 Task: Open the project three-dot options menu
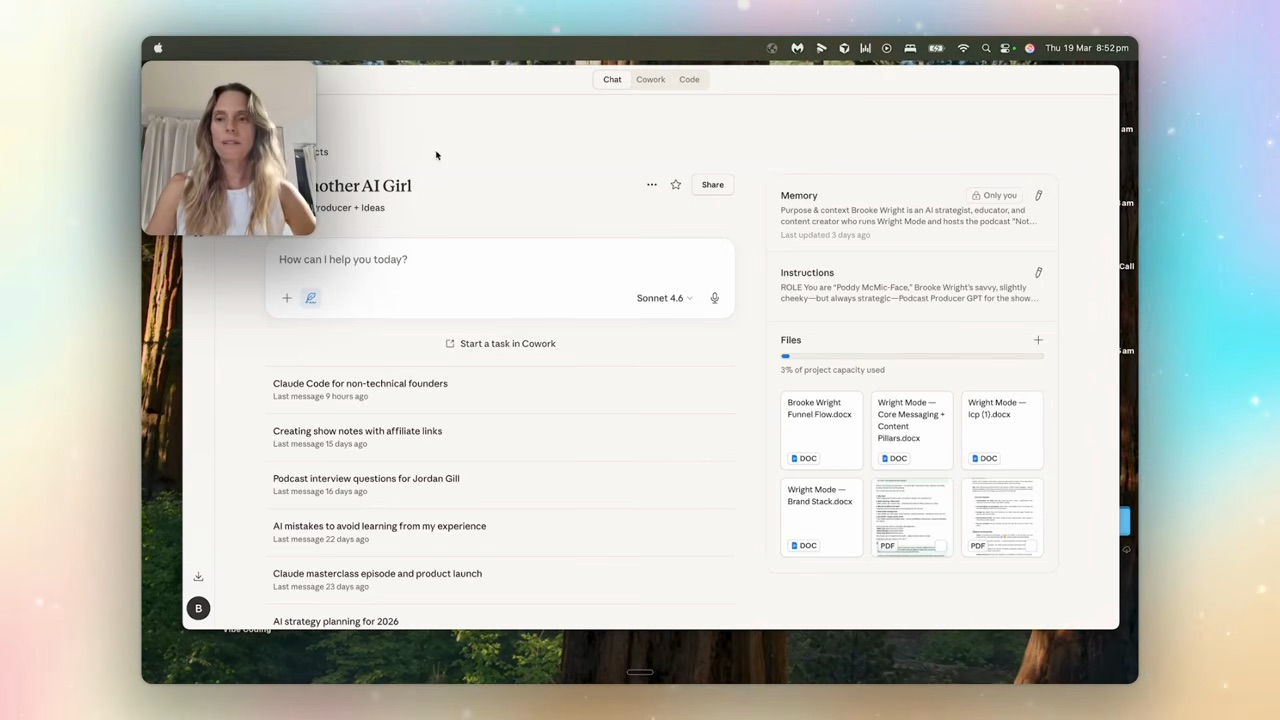click(652, 185)
